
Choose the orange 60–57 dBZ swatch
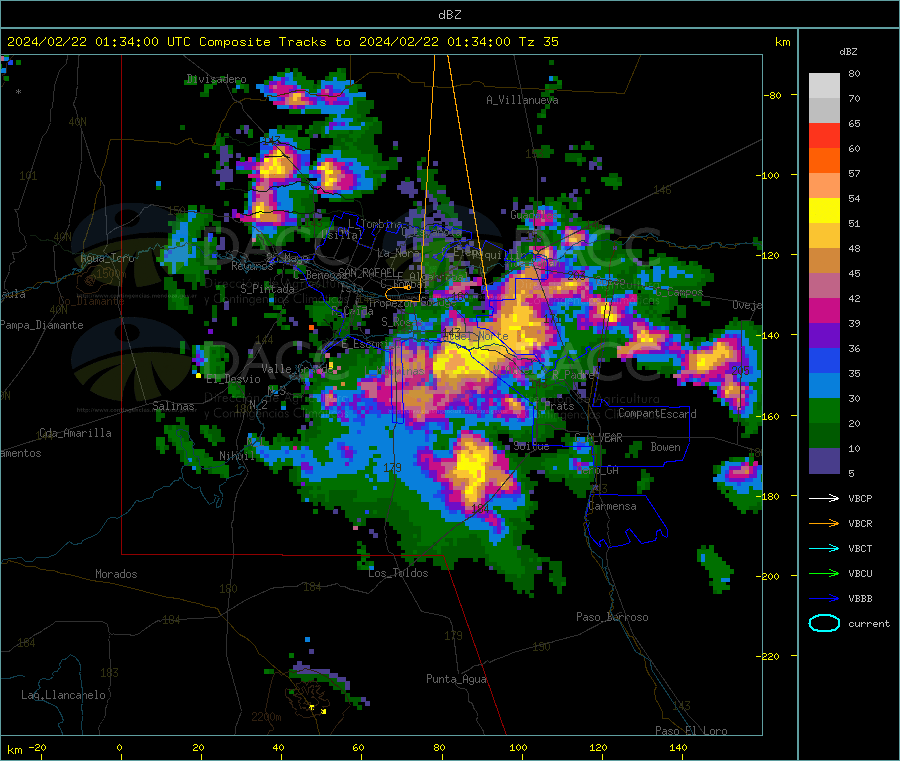click(824, 161)
